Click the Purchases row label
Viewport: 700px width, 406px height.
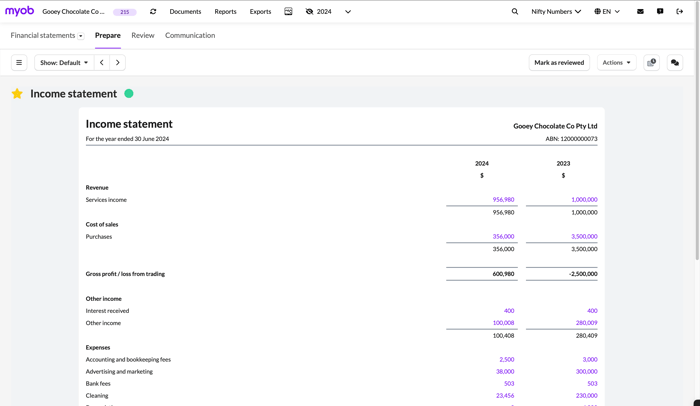[x=99, y=237]
